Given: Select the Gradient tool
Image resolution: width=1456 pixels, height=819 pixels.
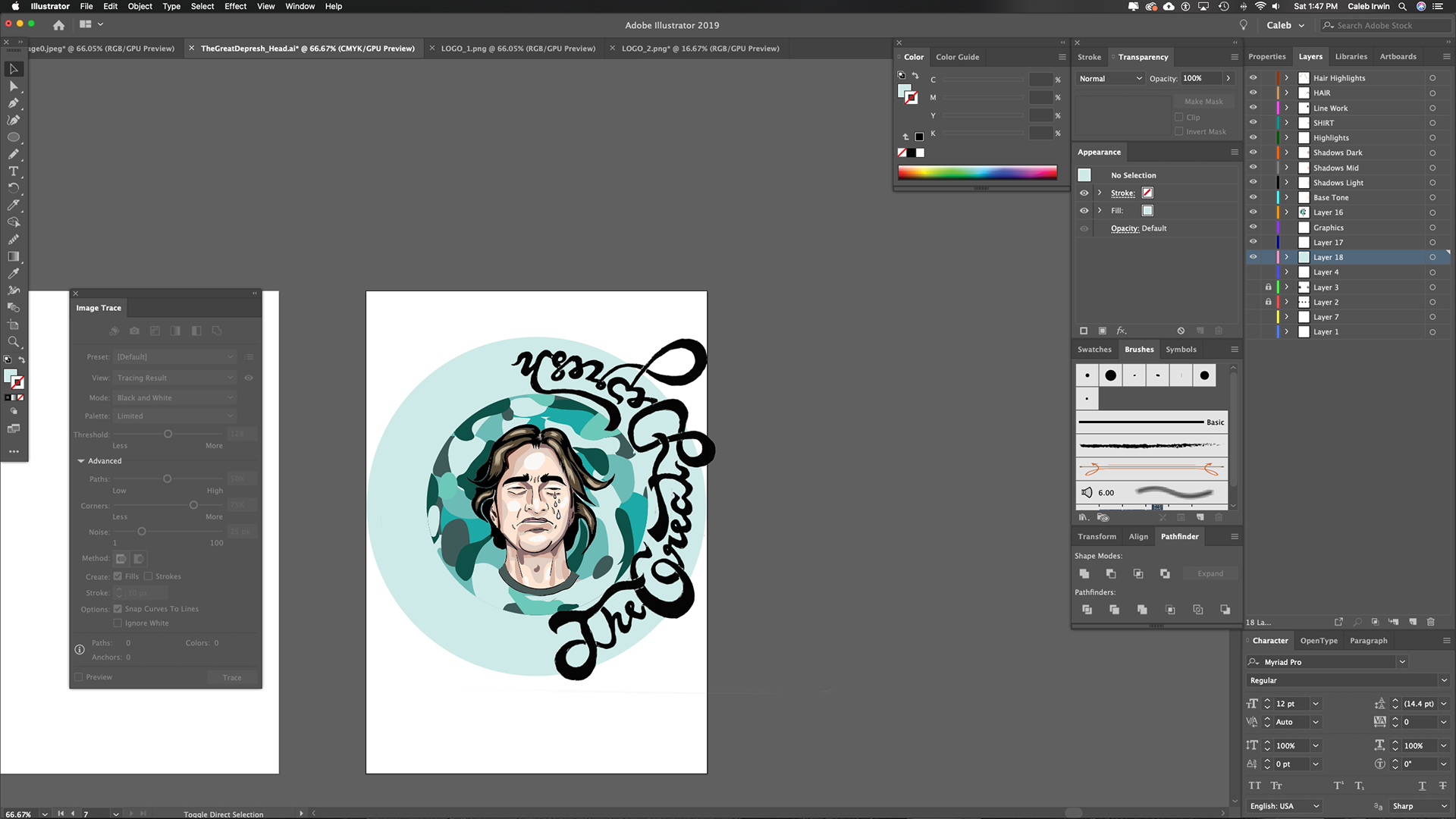Looking at the screenshot, I should (x=14, y=256).
